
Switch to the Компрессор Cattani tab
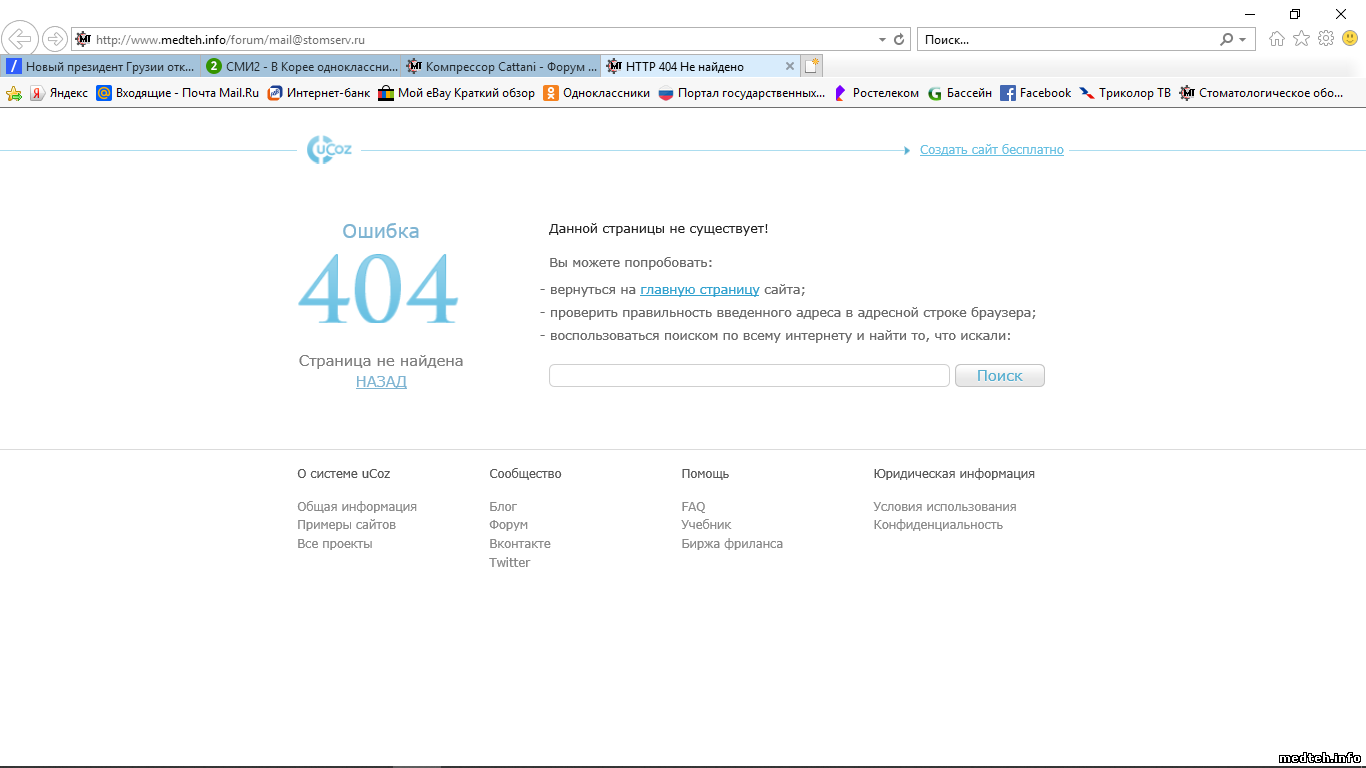point(502,67)
